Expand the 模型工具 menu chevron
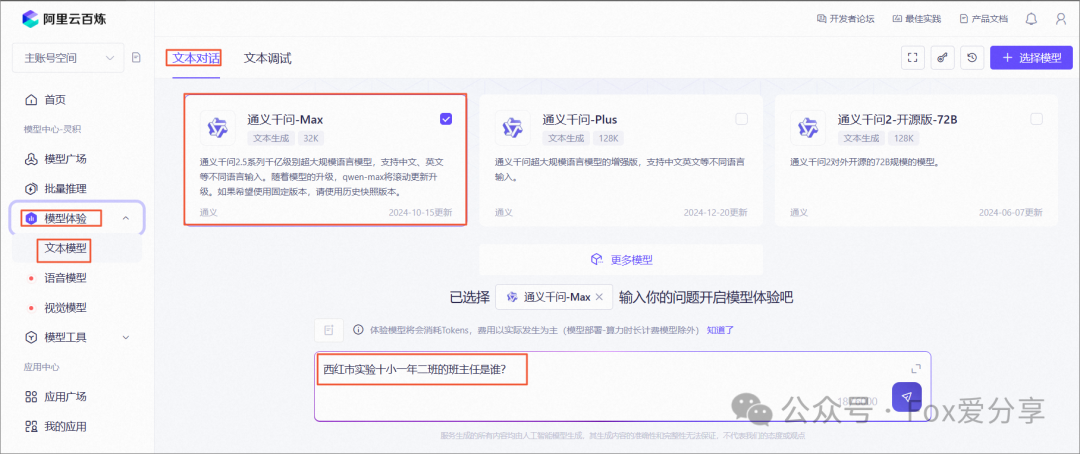This screenshot has height=454, width=1080. click(125, 338)
